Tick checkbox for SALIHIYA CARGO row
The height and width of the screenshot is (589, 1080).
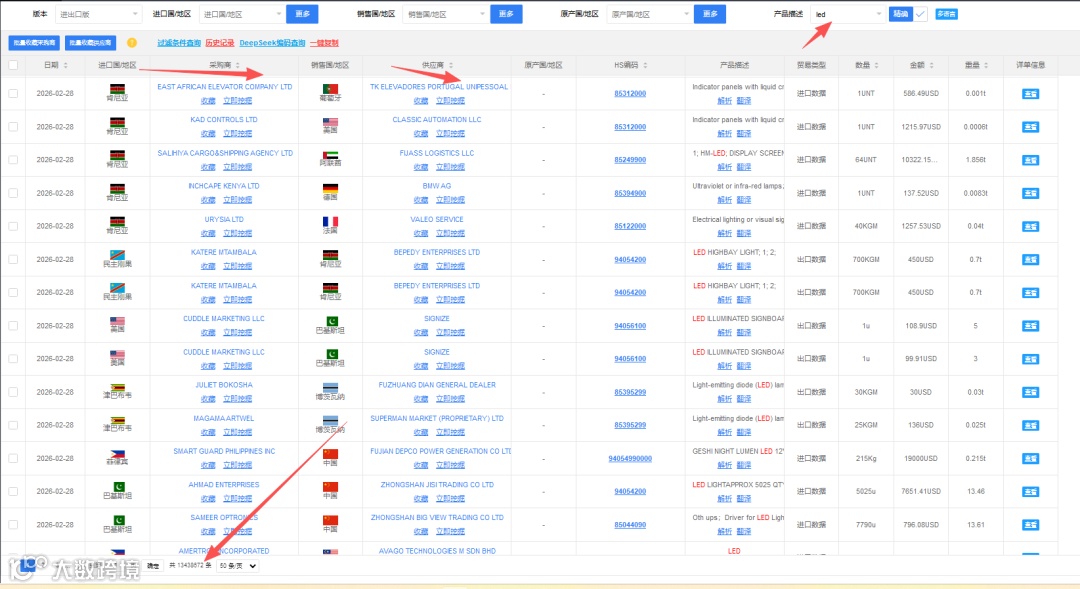coord(13,160)
